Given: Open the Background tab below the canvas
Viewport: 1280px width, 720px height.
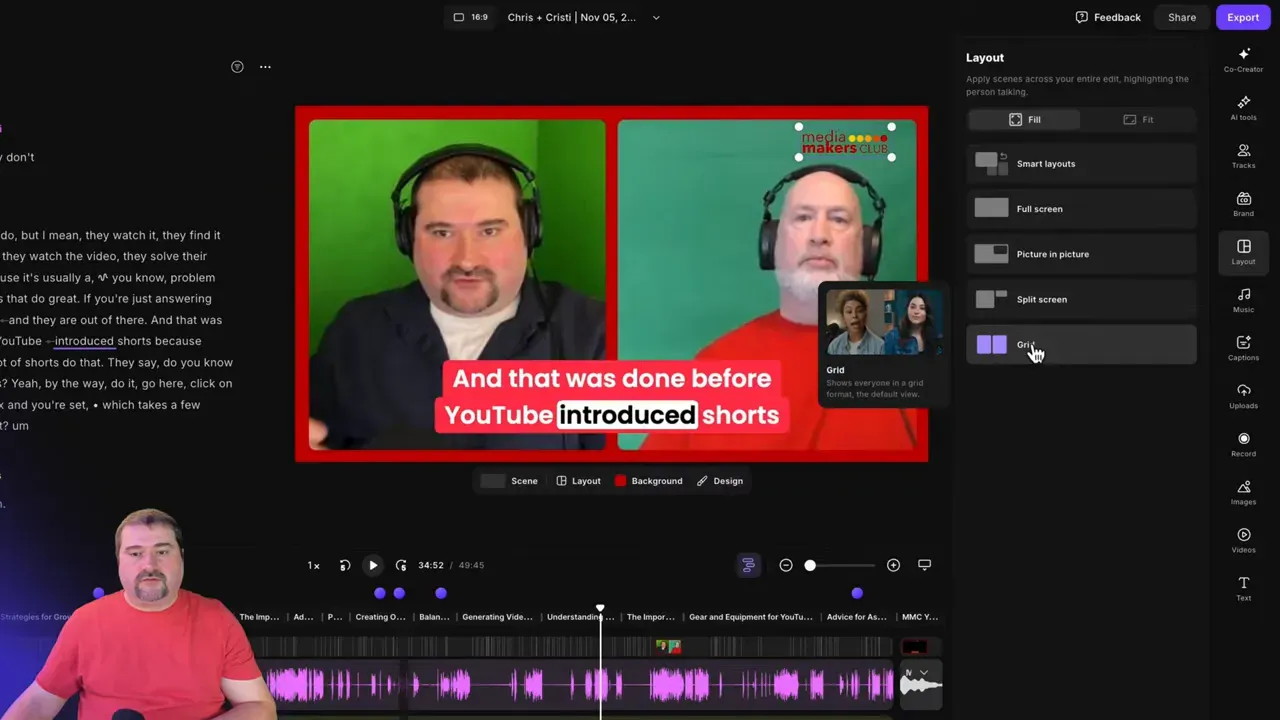Looking at the screenshot, I should click(650, 481).
